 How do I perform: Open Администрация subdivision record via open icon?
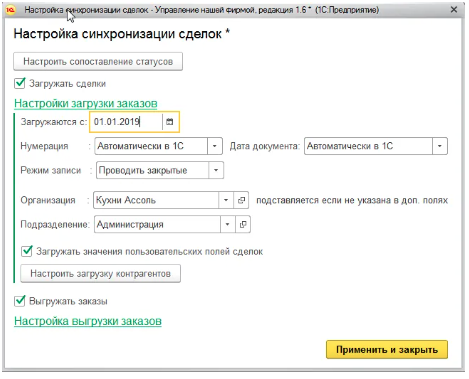pos(243,224)
